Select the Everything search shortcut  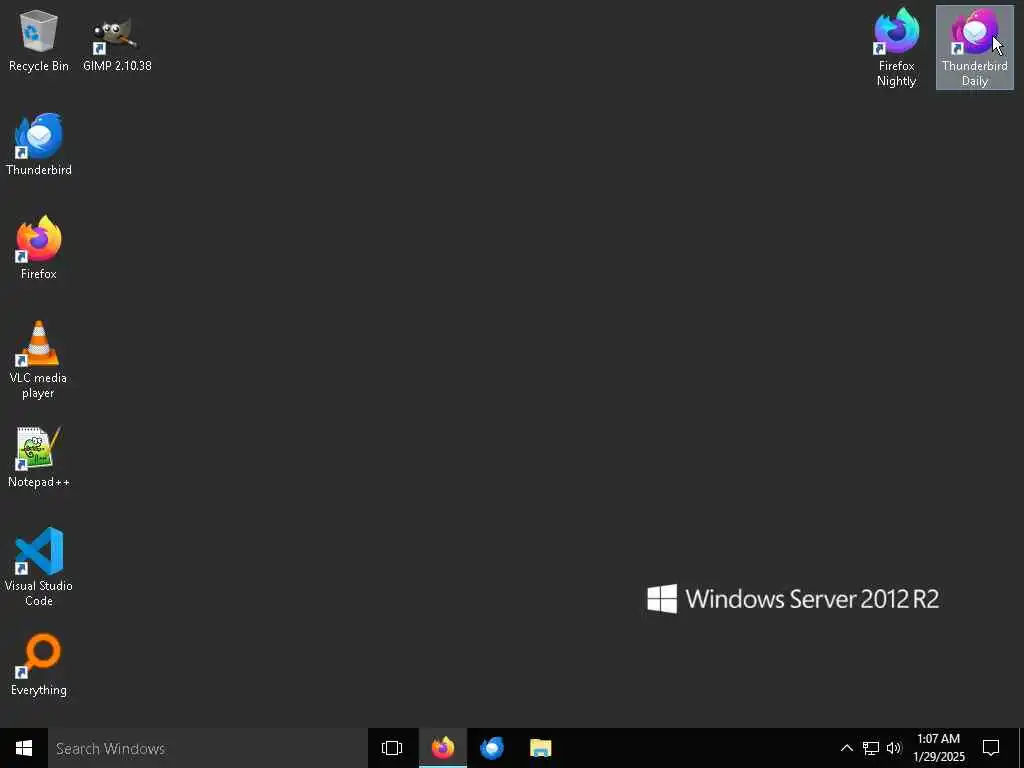pos(39,665)
